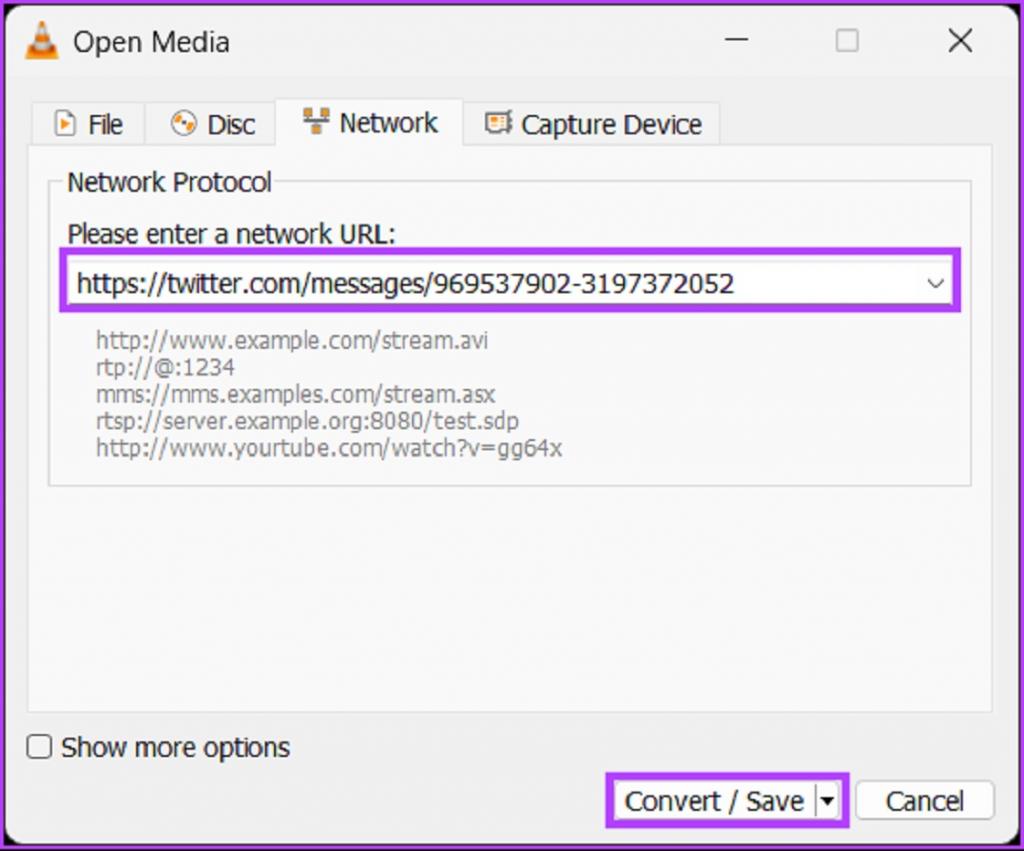This screenshot has height=851, width=1024.
Task: Click the VLC cone icon in title bar
Action: tap(42, 41)
